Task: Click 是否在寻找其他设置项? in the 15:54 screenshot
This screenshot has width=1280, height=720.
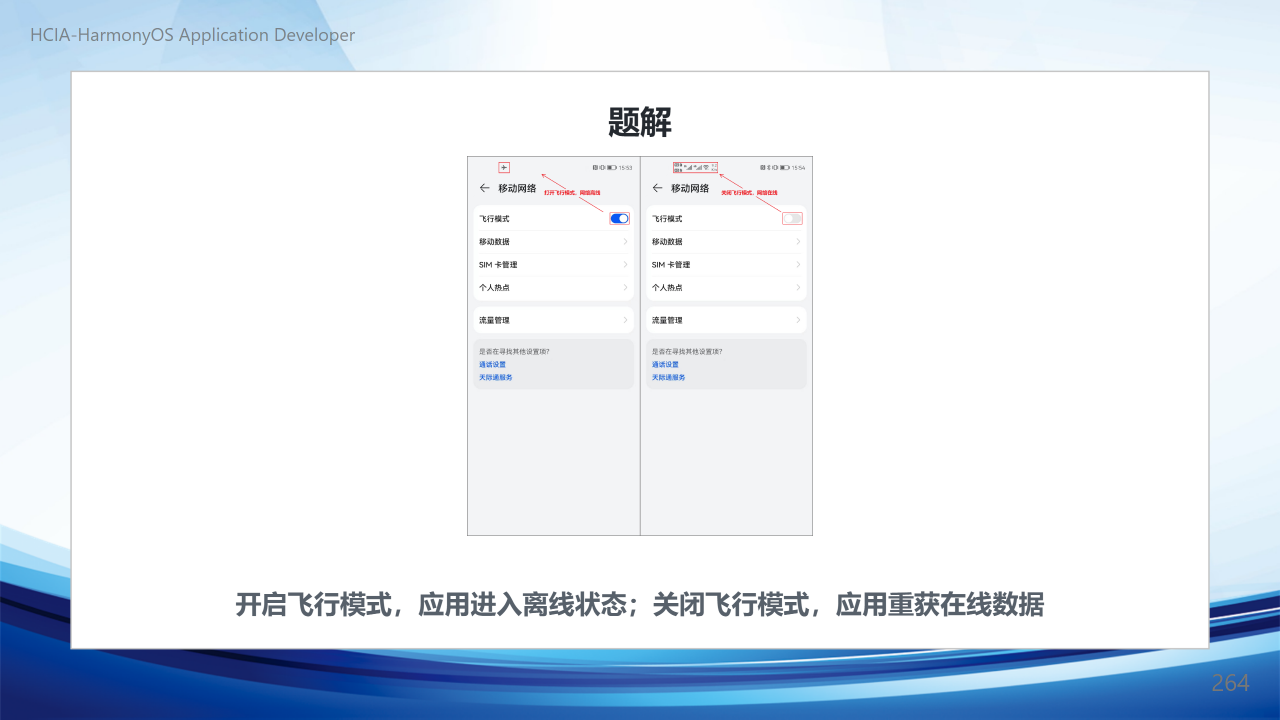Action: click(x=687, y=352)
